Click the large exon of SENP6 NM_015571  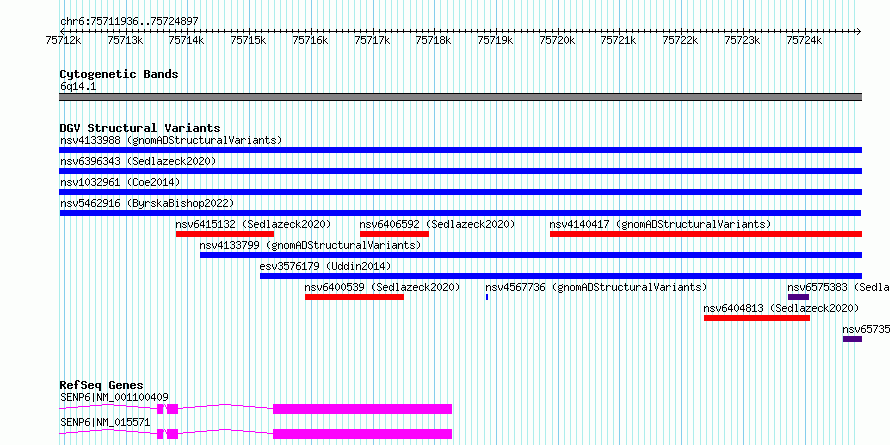tap(363, 434)
